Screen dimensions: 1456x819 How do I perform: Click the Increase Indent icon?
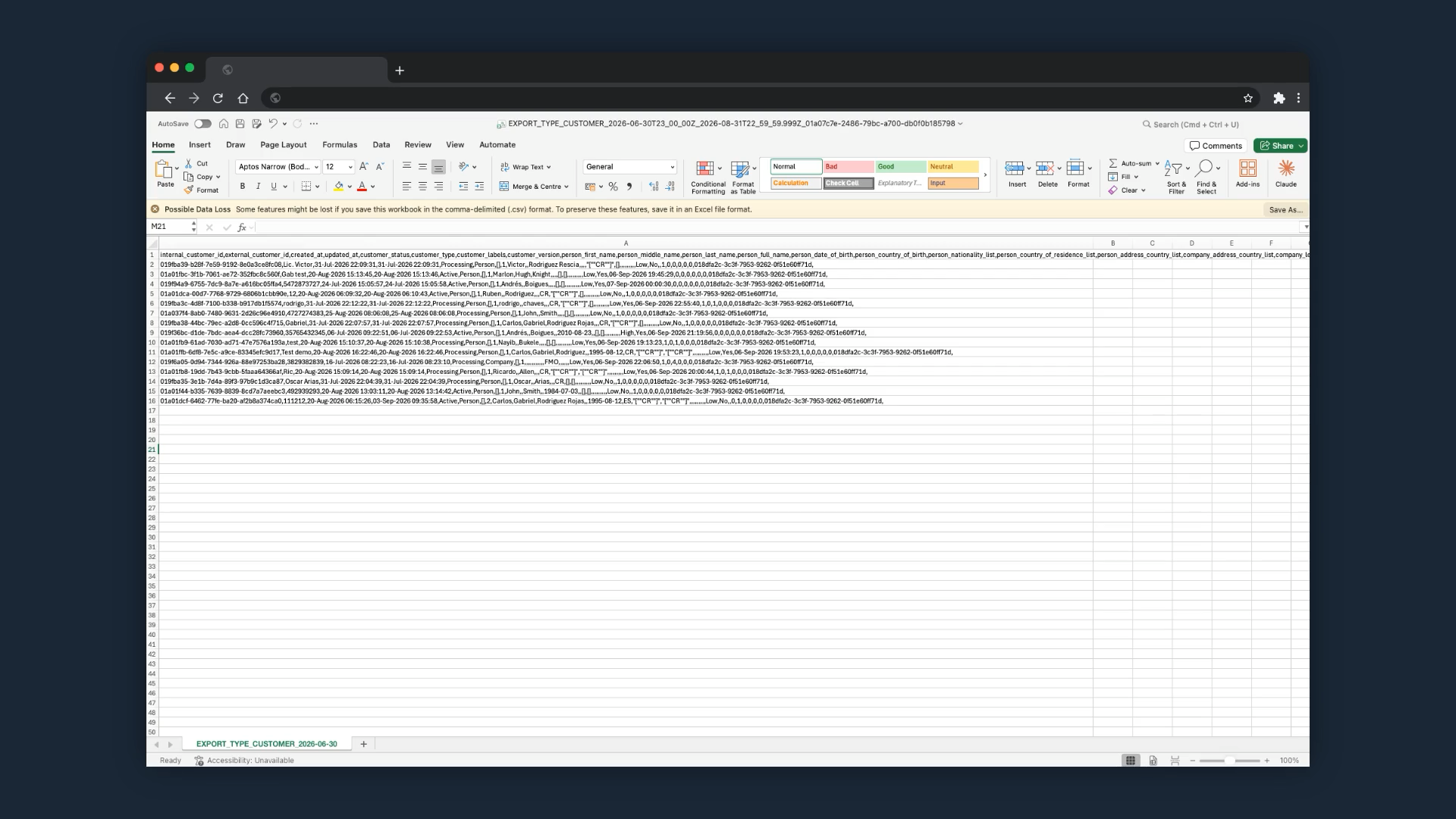(479, 187)
